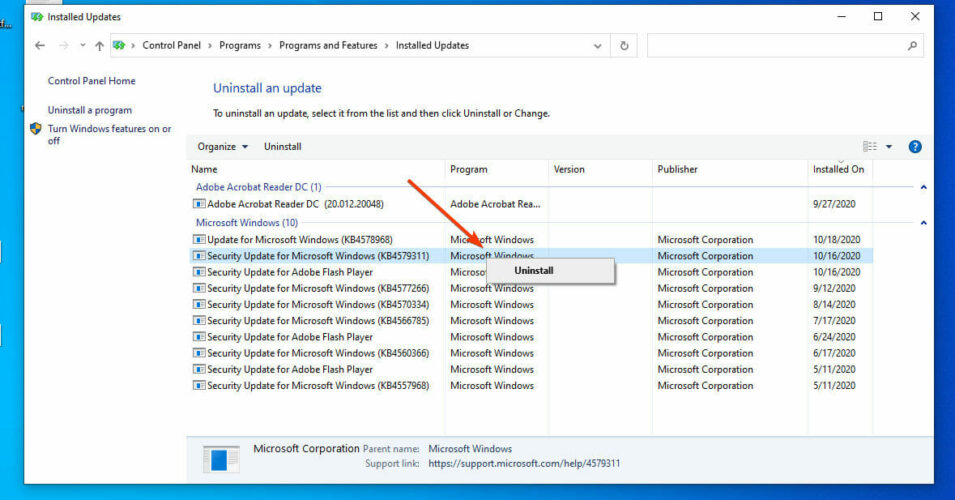Maximize the Installed Updates window
Screen dimensions: 955x500
[x=878, y=16]
